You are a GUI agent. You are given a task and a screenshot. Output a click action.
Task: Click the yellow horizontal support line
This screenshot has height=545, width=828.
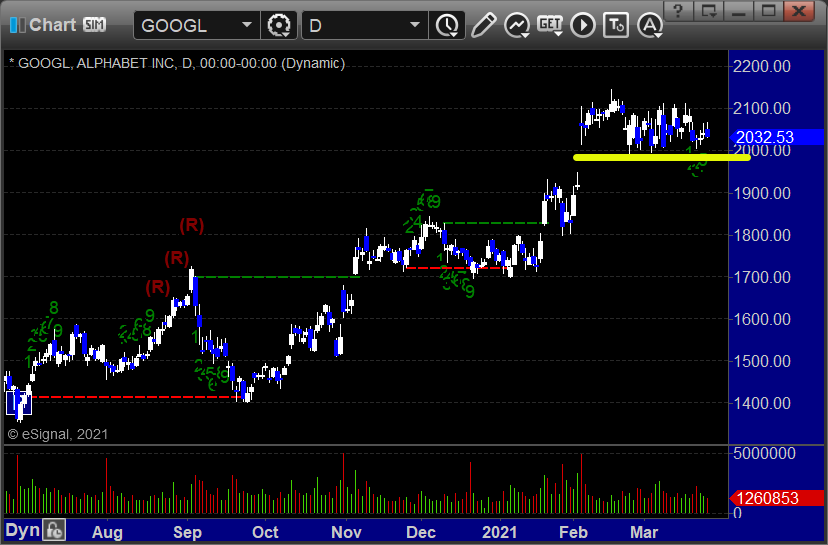662,157
